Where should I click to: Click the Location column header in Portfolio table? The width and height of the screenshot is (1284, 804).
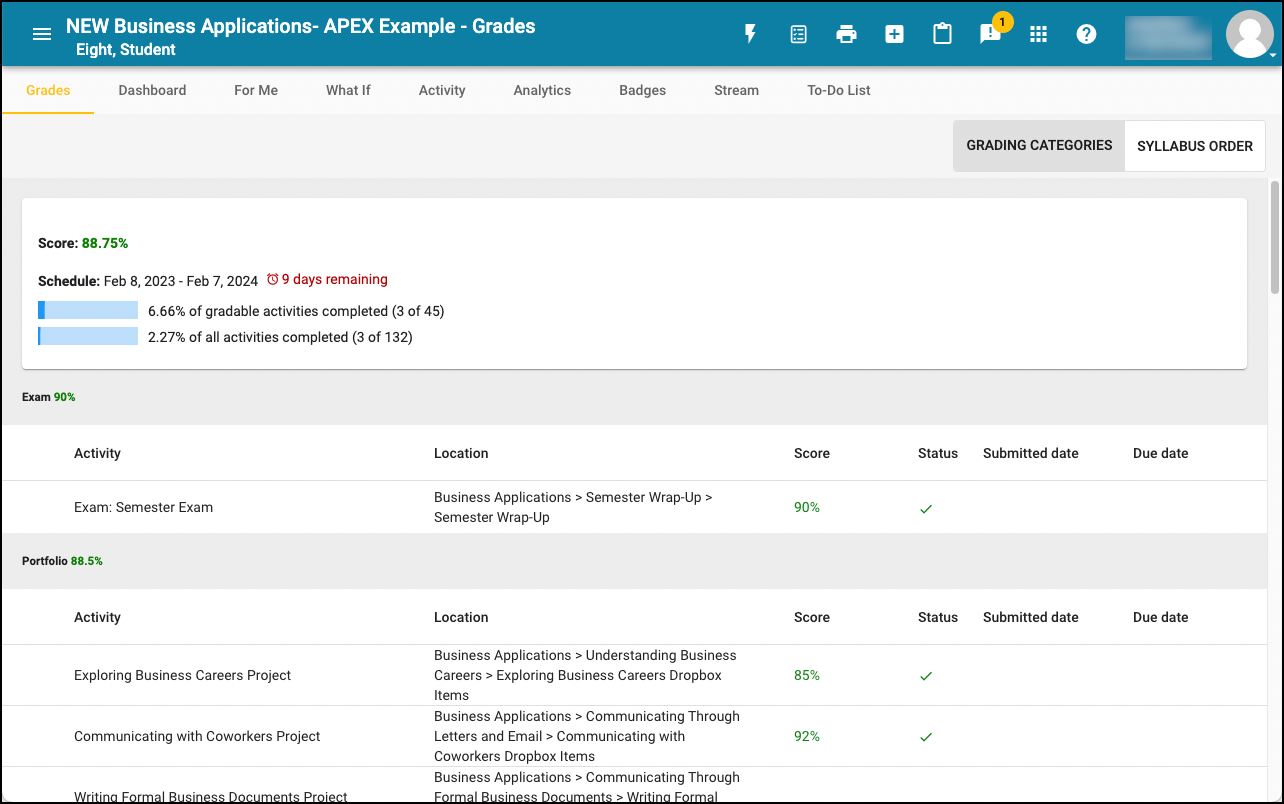(x=461, y=617)
